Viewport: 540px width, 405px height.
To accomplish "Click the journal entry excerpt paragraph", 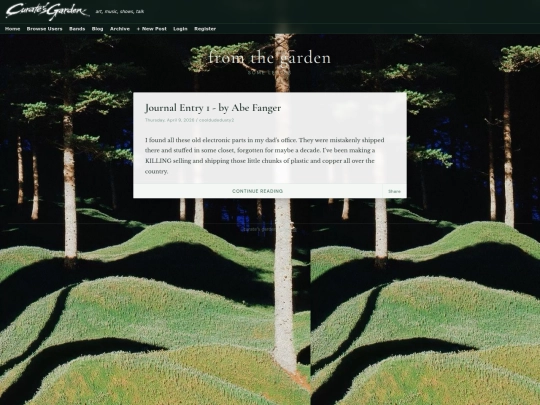I will 264,155.
